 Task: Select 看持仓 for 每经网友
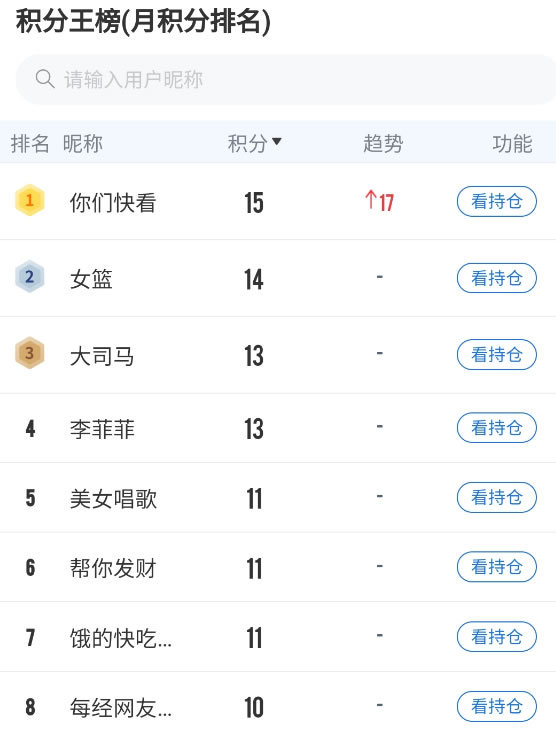497,706
